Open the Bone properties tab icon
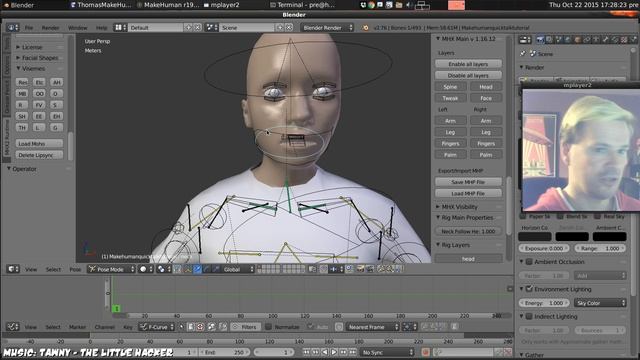 (606, 40)
